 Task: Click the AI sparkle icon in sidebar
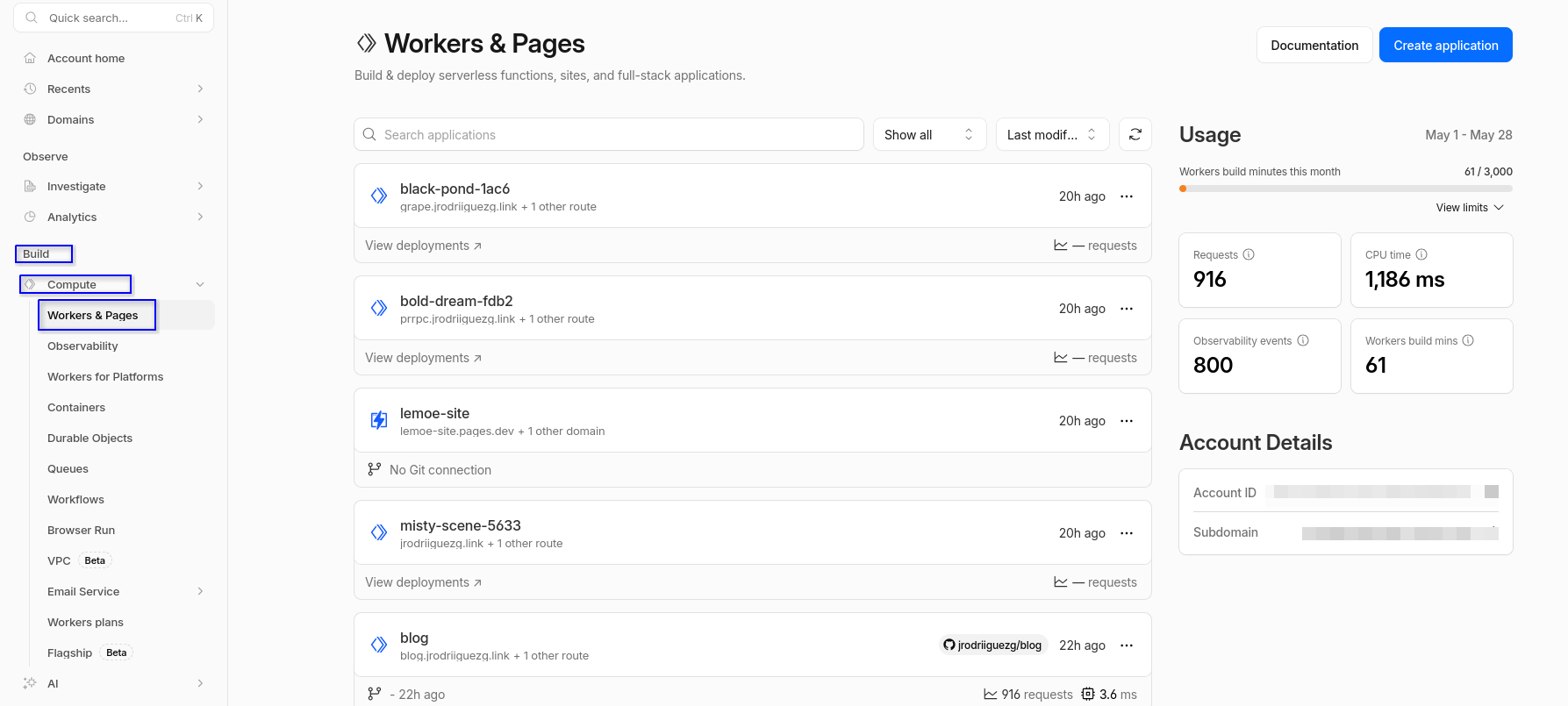point(30,683)
